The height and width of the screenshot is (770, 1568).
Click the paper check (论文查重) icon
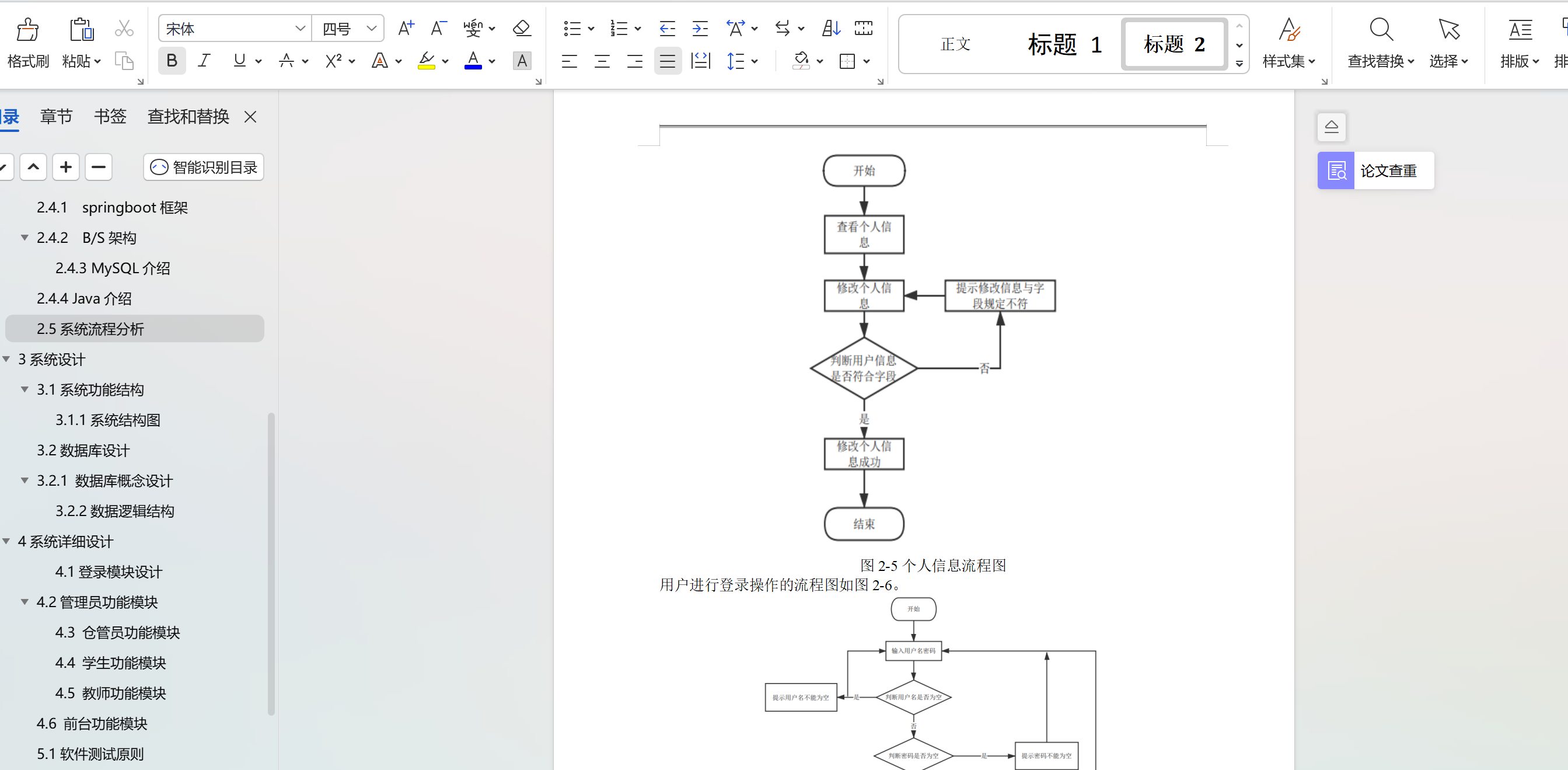(1336, 171)
